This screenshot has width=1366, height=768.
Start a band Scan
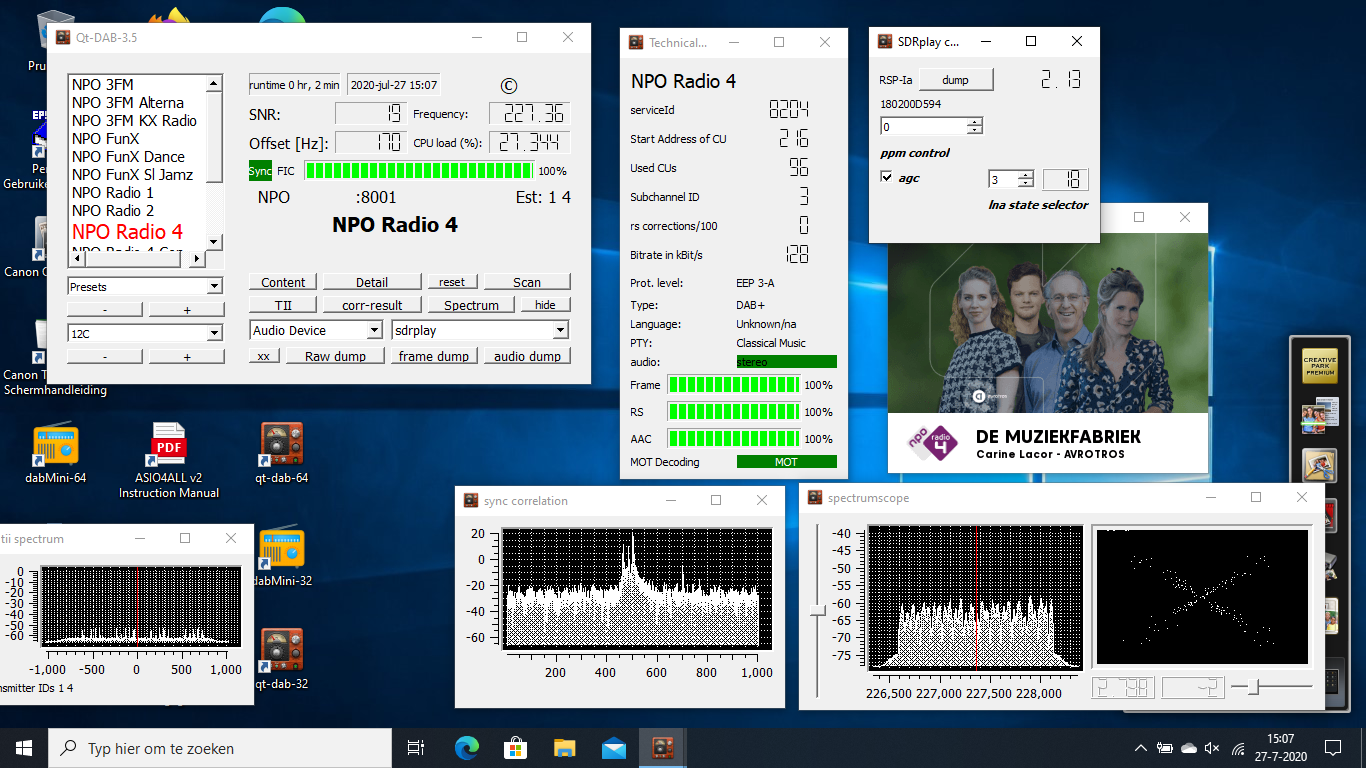tap(527, 282)
